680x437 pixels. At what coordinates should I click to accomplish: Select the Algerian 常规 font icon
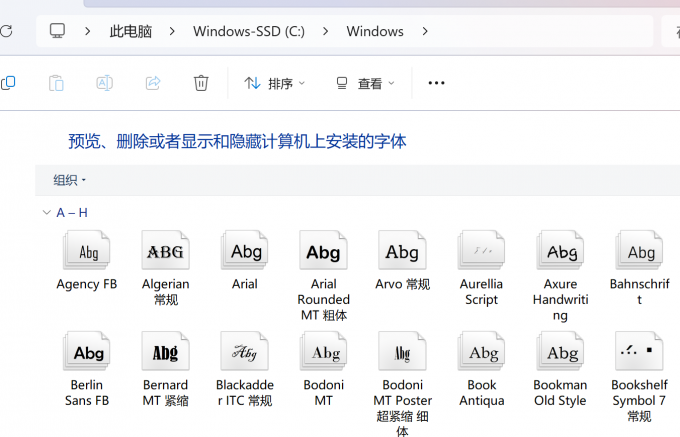166,250
